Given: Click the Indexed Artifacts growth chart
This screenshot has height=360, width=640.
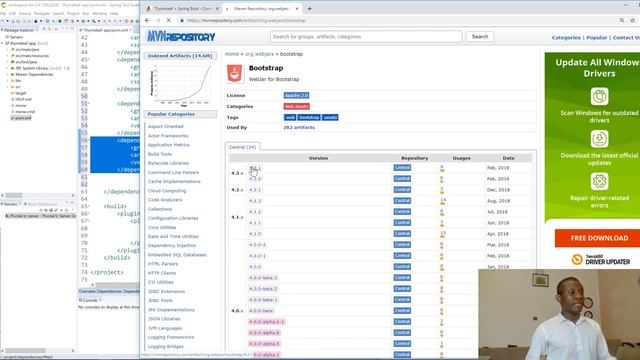Looking at the screenshot, I should (180, 84).
